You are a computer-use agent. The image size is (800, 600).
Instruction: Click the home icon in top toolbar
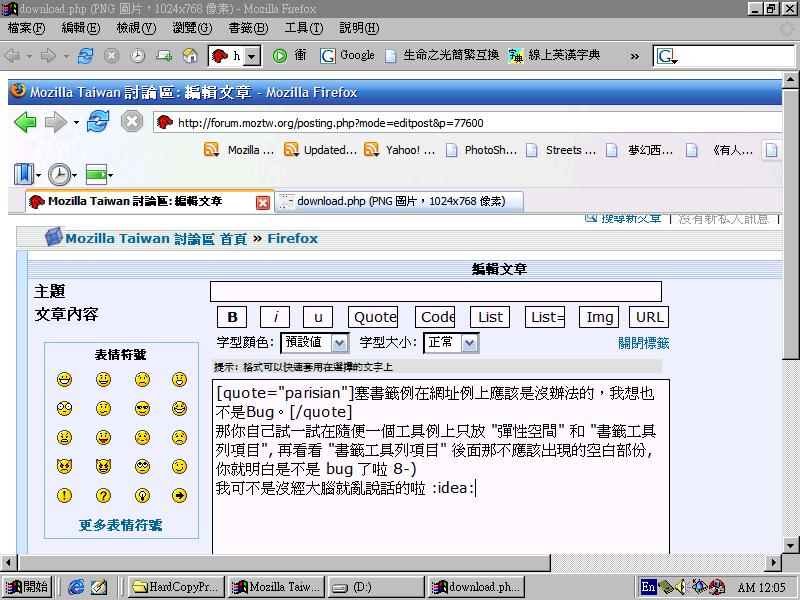coord(189,56)
